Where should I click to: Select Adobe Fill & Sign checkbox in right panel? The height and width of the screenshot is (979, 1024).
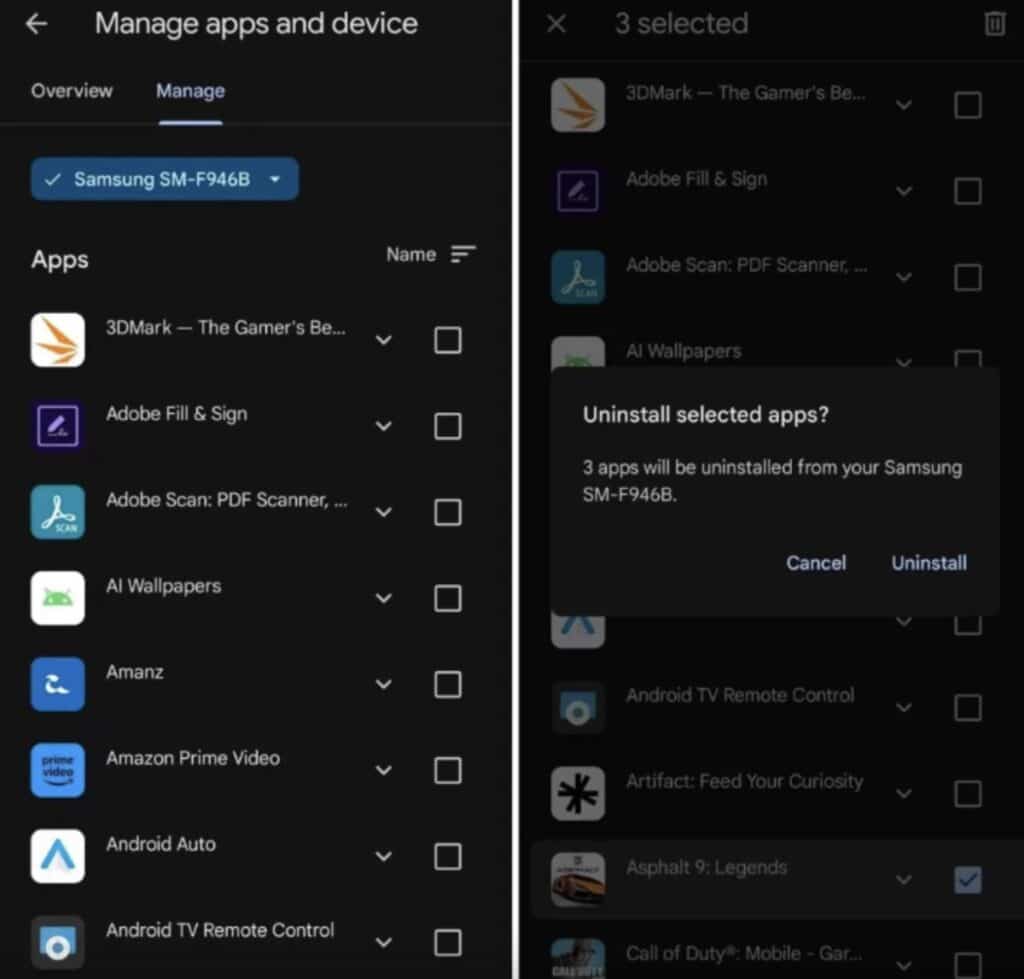pyautogui.click(x=967, y=191)
